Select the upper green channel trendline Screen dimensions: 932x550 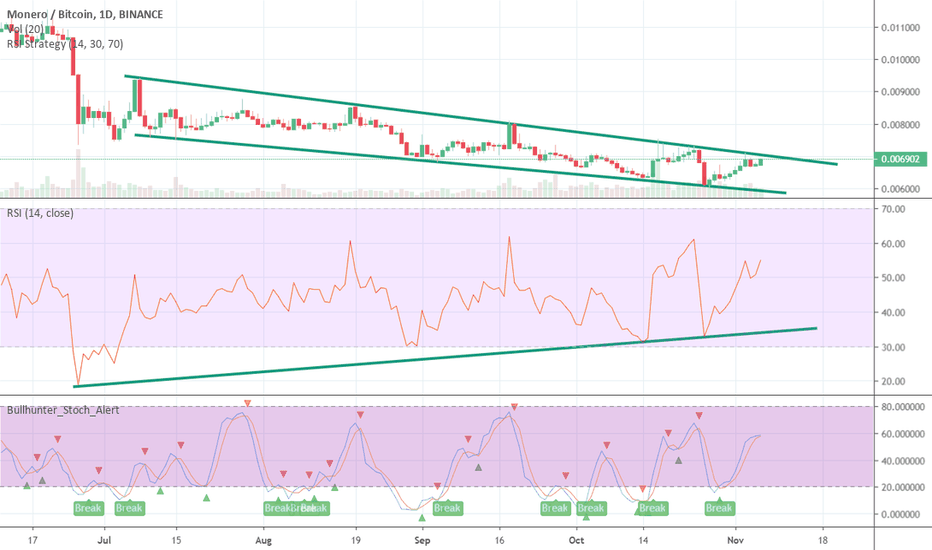(x=480, y=120)
